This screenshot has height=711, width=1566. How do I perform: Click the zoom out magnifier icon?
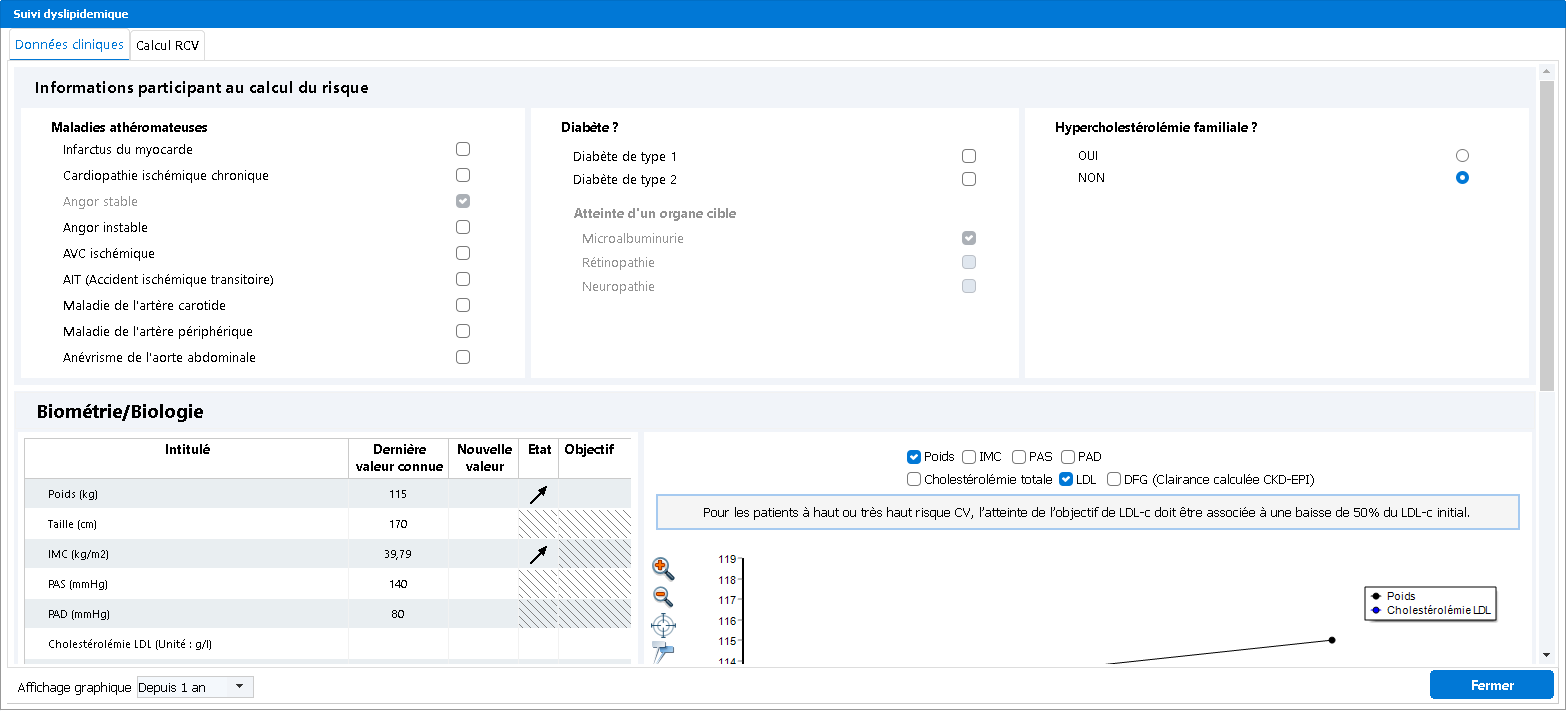coord(662,597)
